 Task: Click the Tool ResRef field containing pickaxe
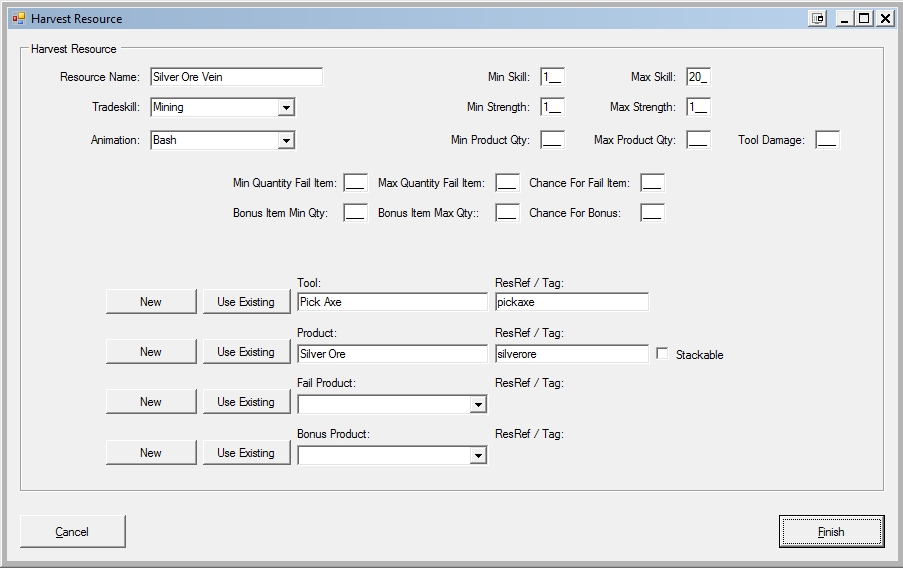click(x=571, y=302)
